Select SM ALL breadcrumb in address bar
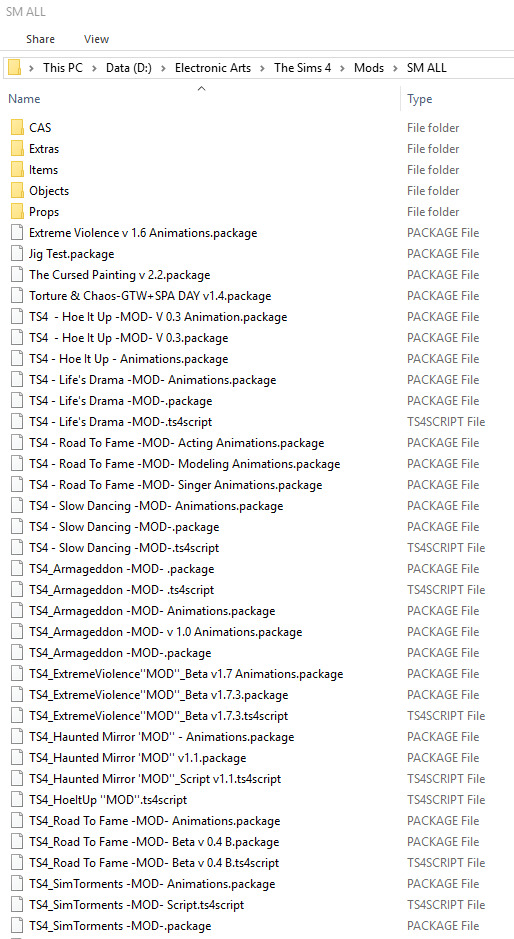 427,68
